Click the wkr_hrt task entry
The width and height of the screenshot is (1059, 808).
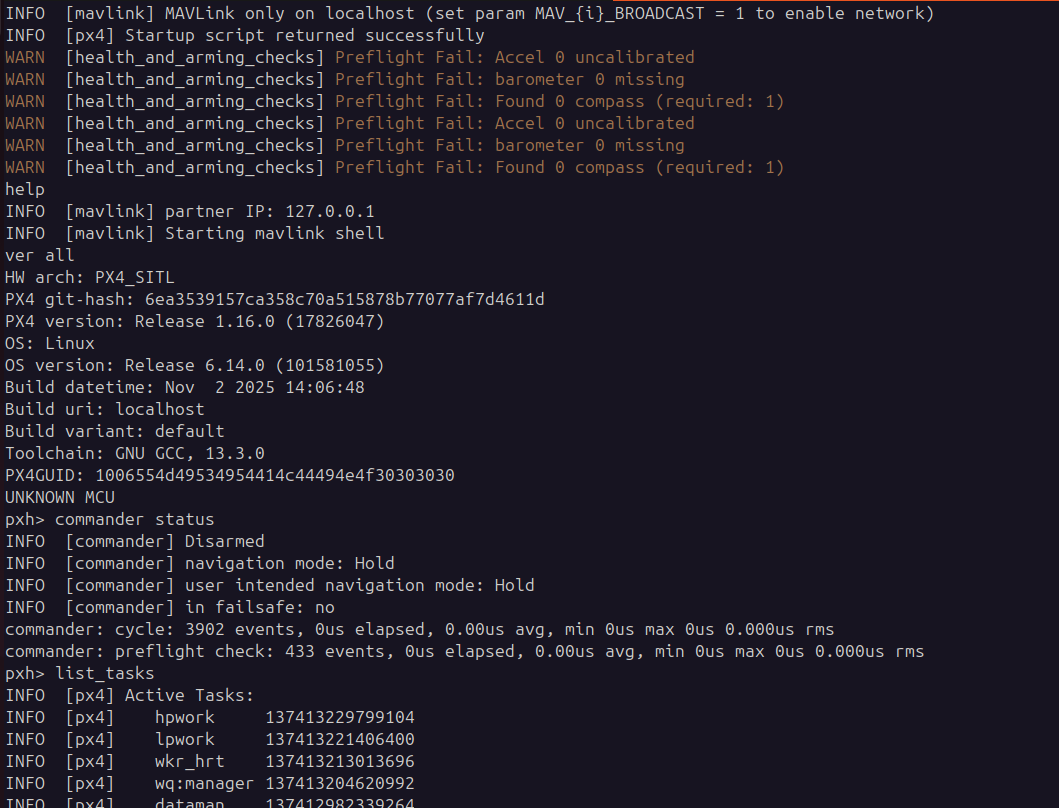tap(210, 761)
